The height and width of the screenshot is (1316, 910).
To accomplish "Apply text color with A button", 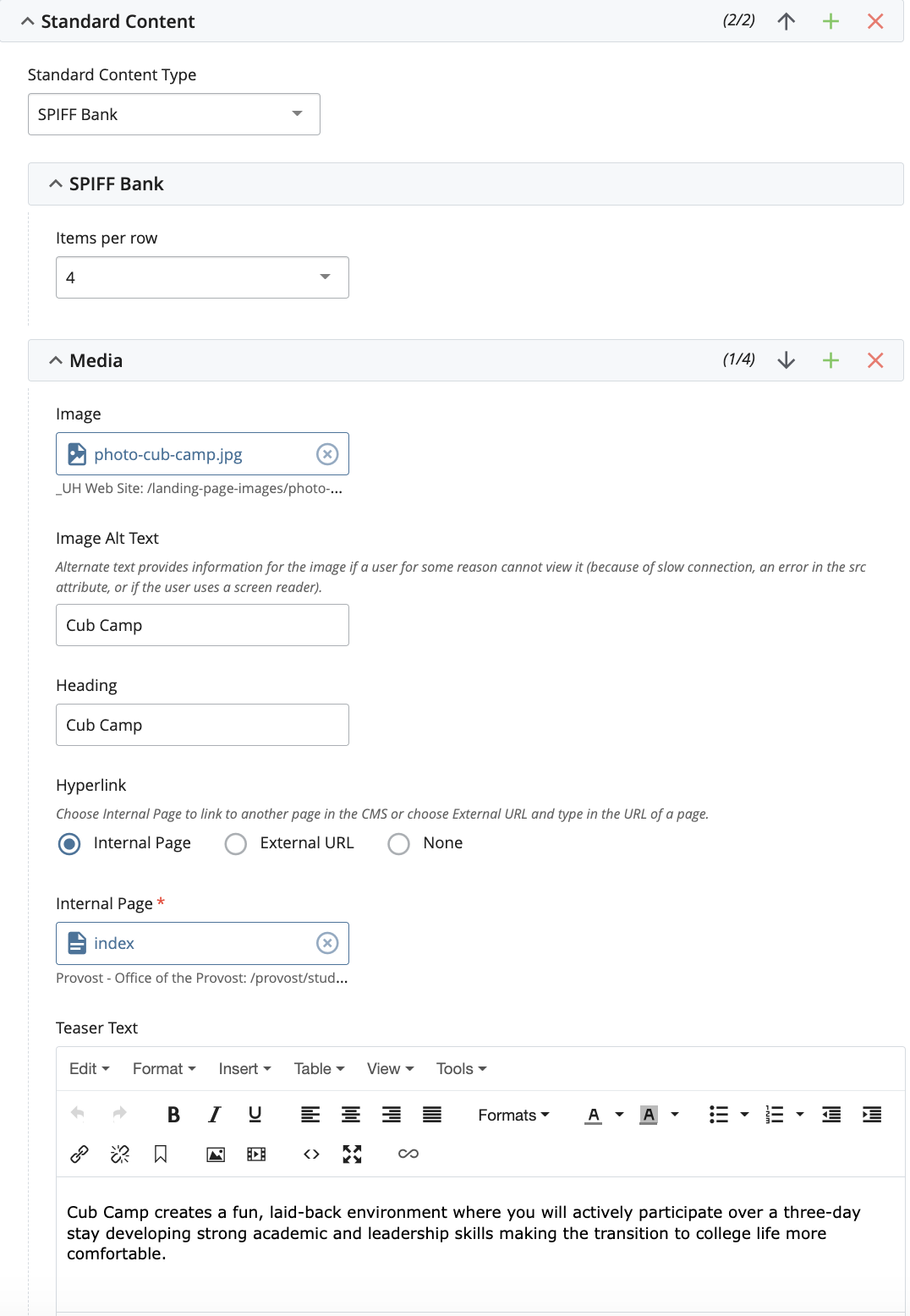I will (594, 1115).
